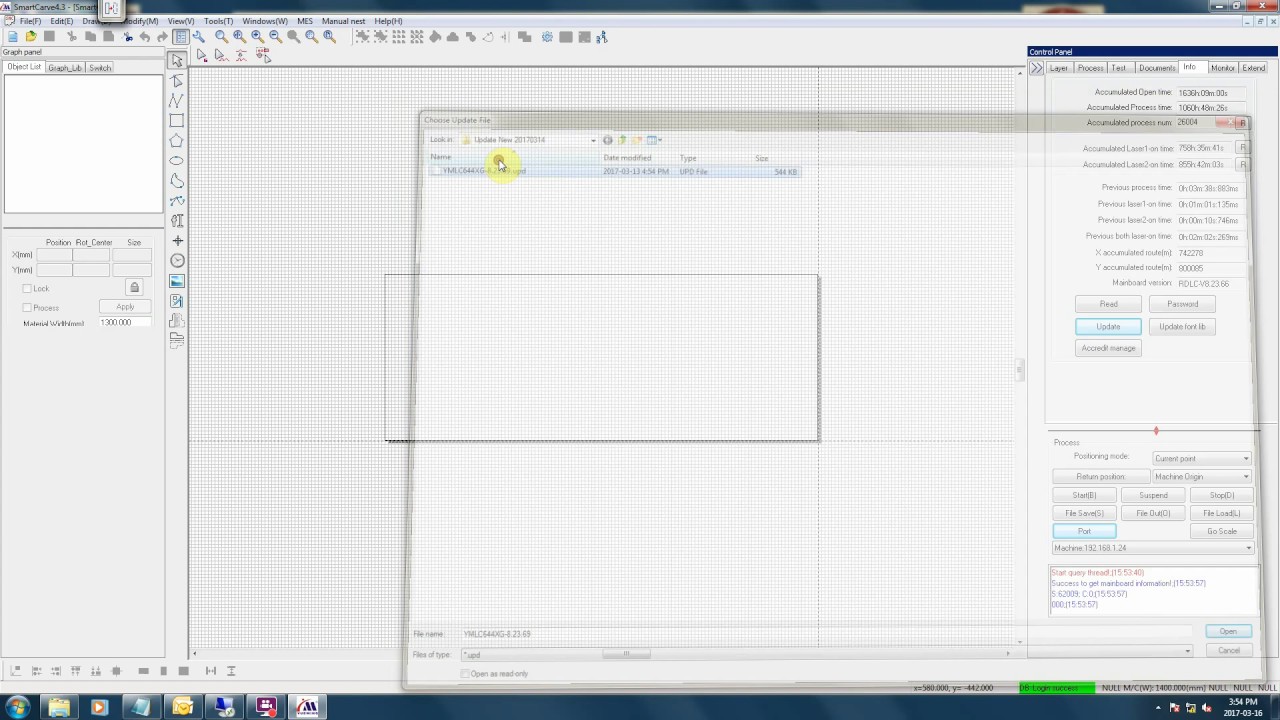Click the redo arrow icon

pyautogui.click(x=163, y=37)
